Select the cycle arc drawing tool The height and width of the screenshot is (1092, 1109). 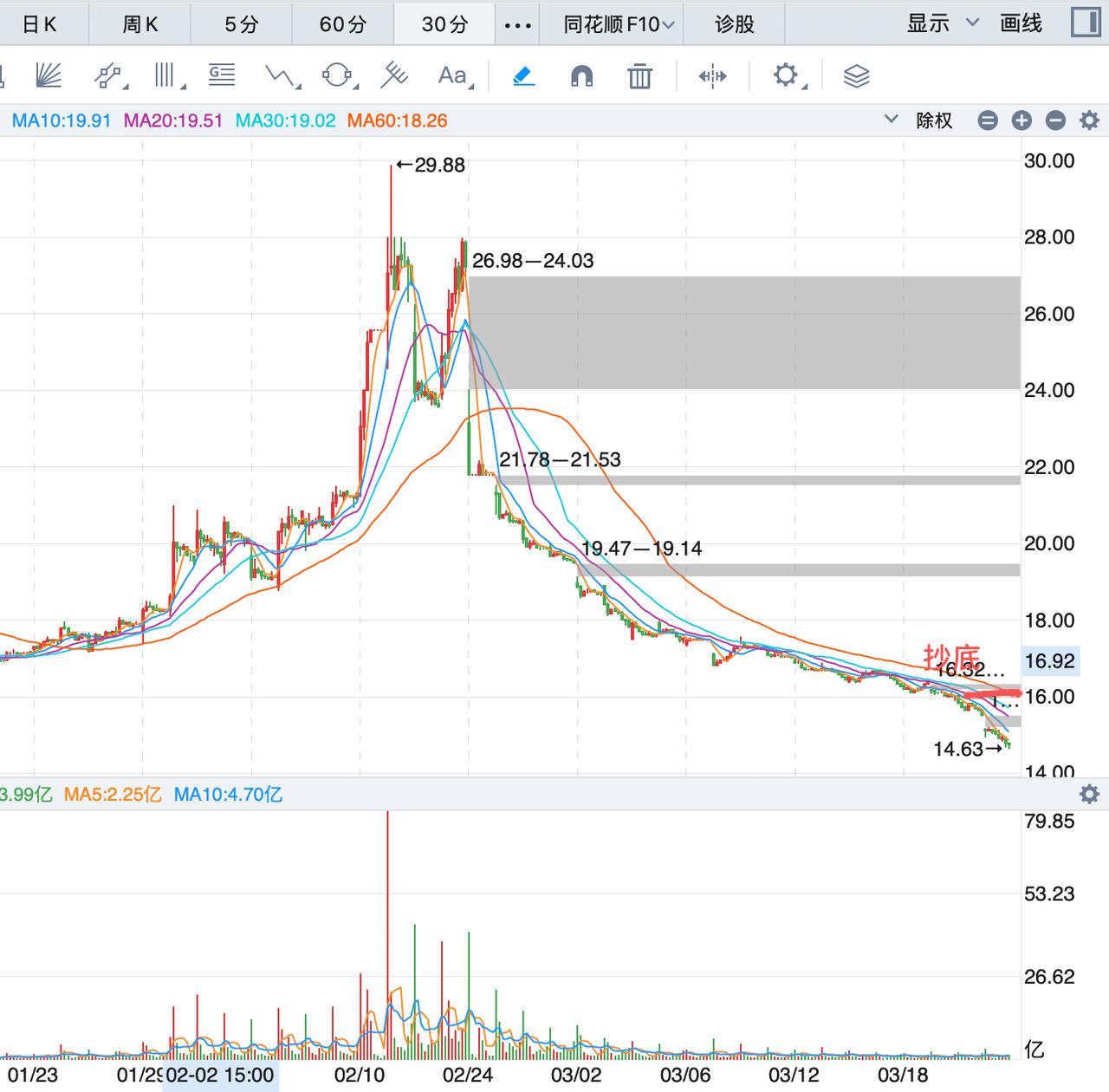click(x=338, y=76)
